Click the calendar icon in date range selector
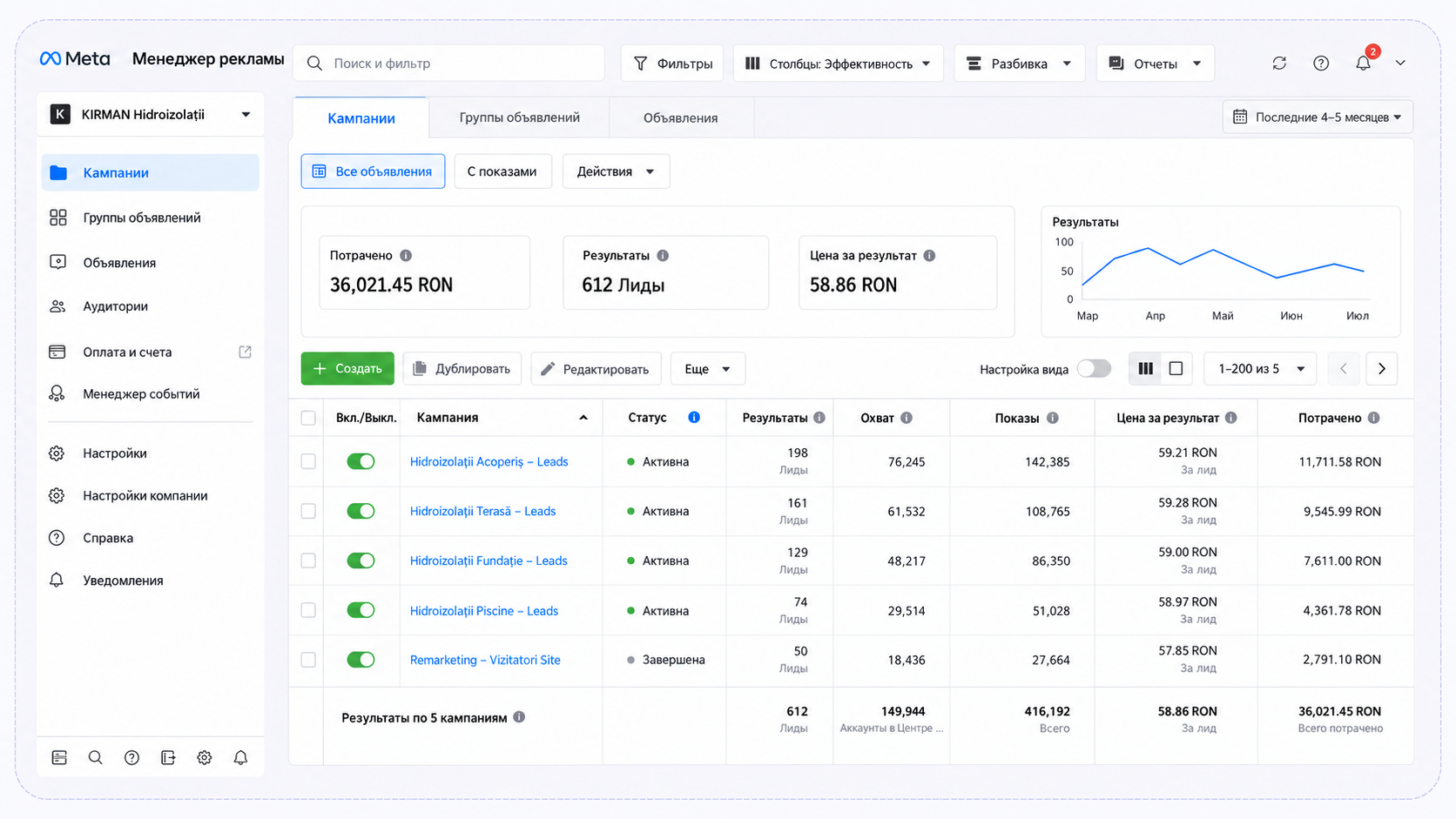 (x=1240, y=117)
